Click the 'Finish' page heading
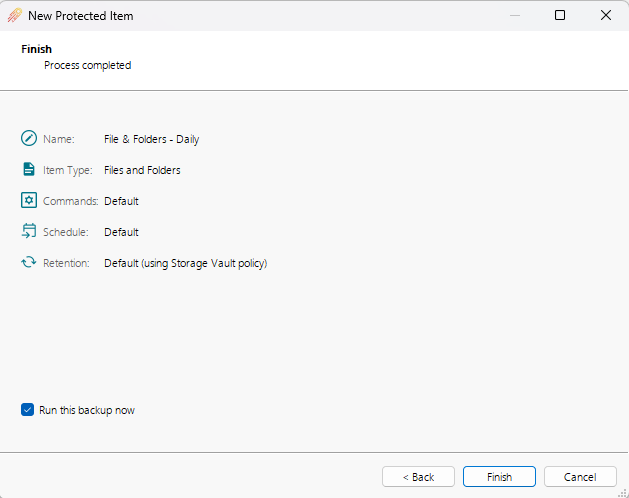The width and height of the screenshot is (629, 498). (36, 49)
